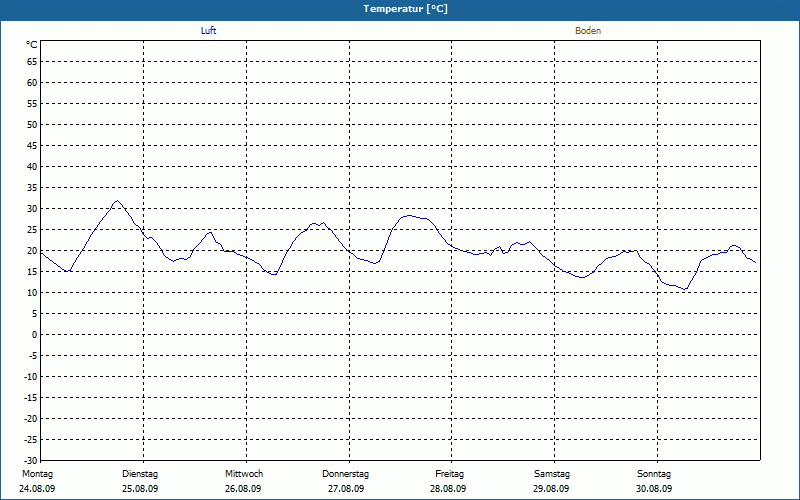Click the Mittwoch day label
This screenshot has height=500, width=800.
click(x=244, y=474)
